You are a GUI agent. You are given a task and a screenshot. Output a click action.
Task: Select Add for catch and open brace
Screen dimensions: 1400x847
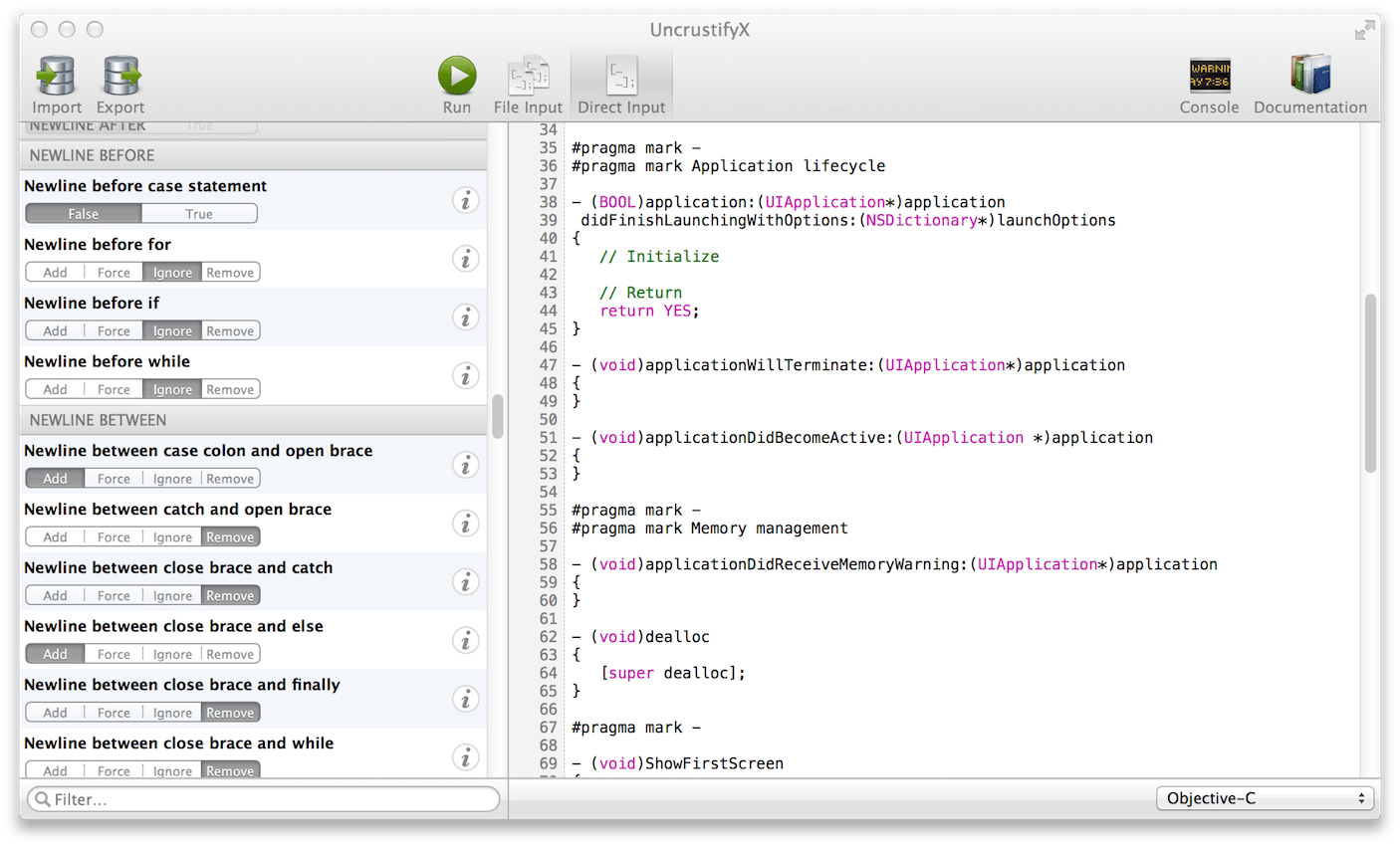click(56, 537)
